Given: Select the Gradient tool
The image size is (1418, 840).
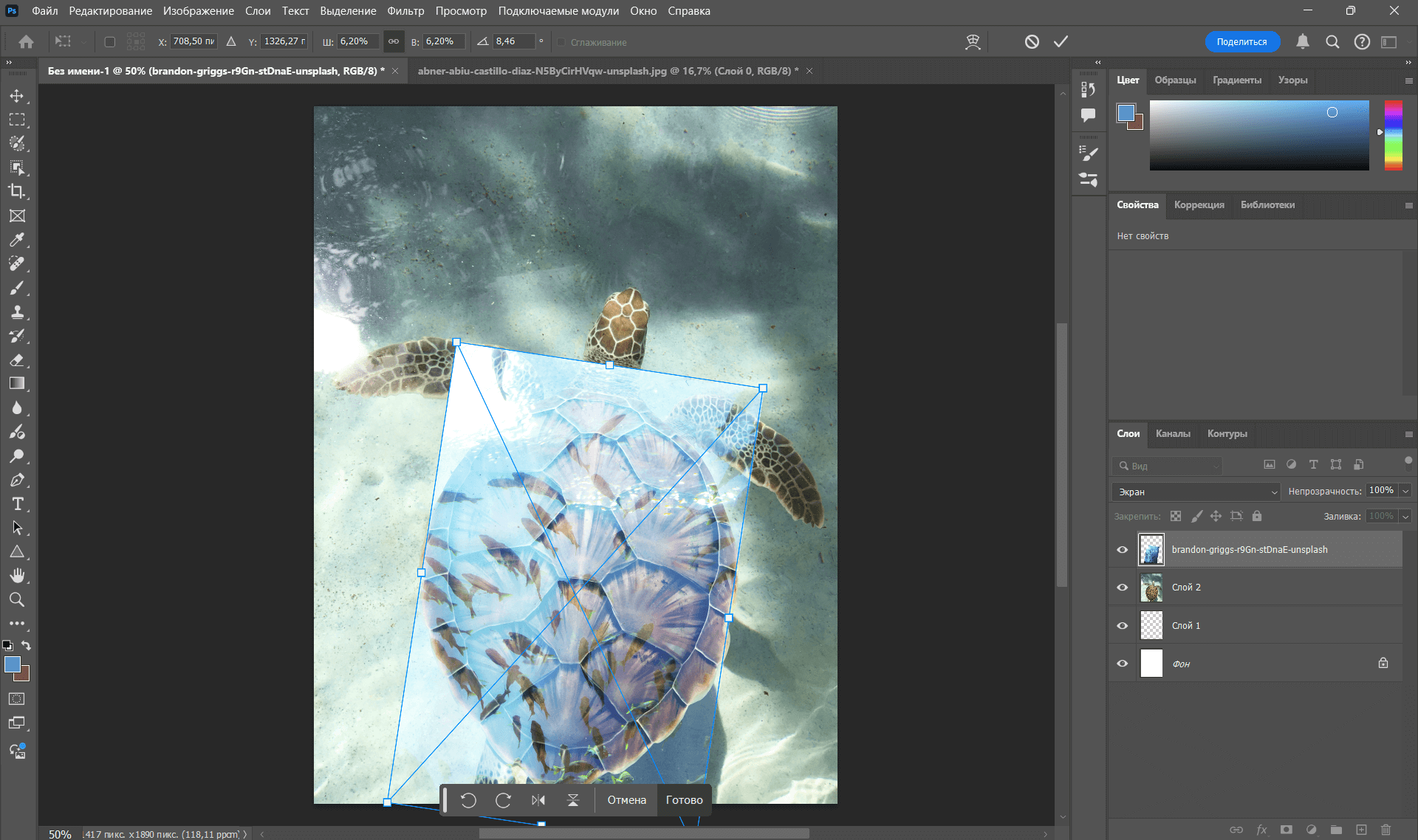Looking at the screenshot, I should click(17, 383).
